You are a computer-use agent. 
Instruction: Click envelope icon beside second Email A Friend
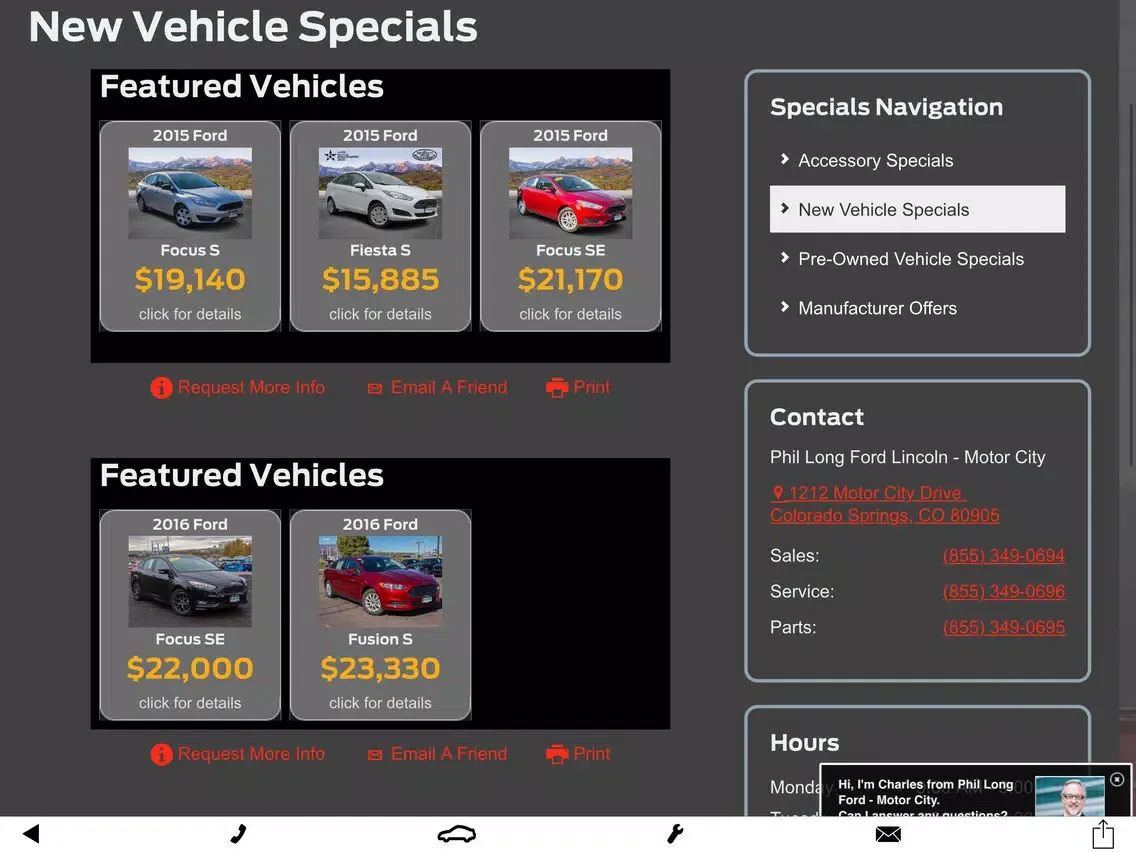point(375,755)
